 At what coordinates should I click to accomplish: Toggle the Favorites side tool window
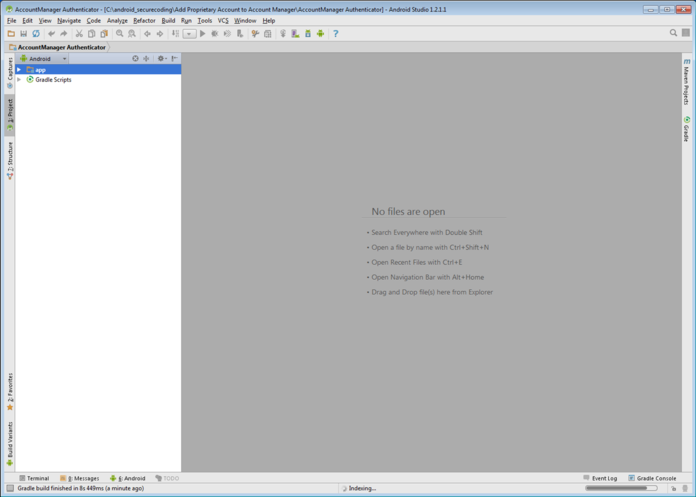coord(10,392)
